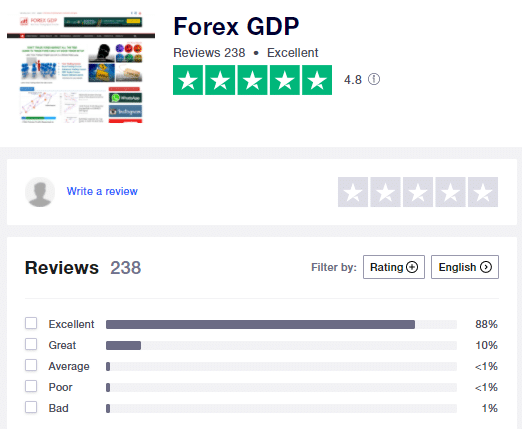Tick the Poor rating checkbox
The height and width of the screenshot is (429, 522).
point(31,386)
